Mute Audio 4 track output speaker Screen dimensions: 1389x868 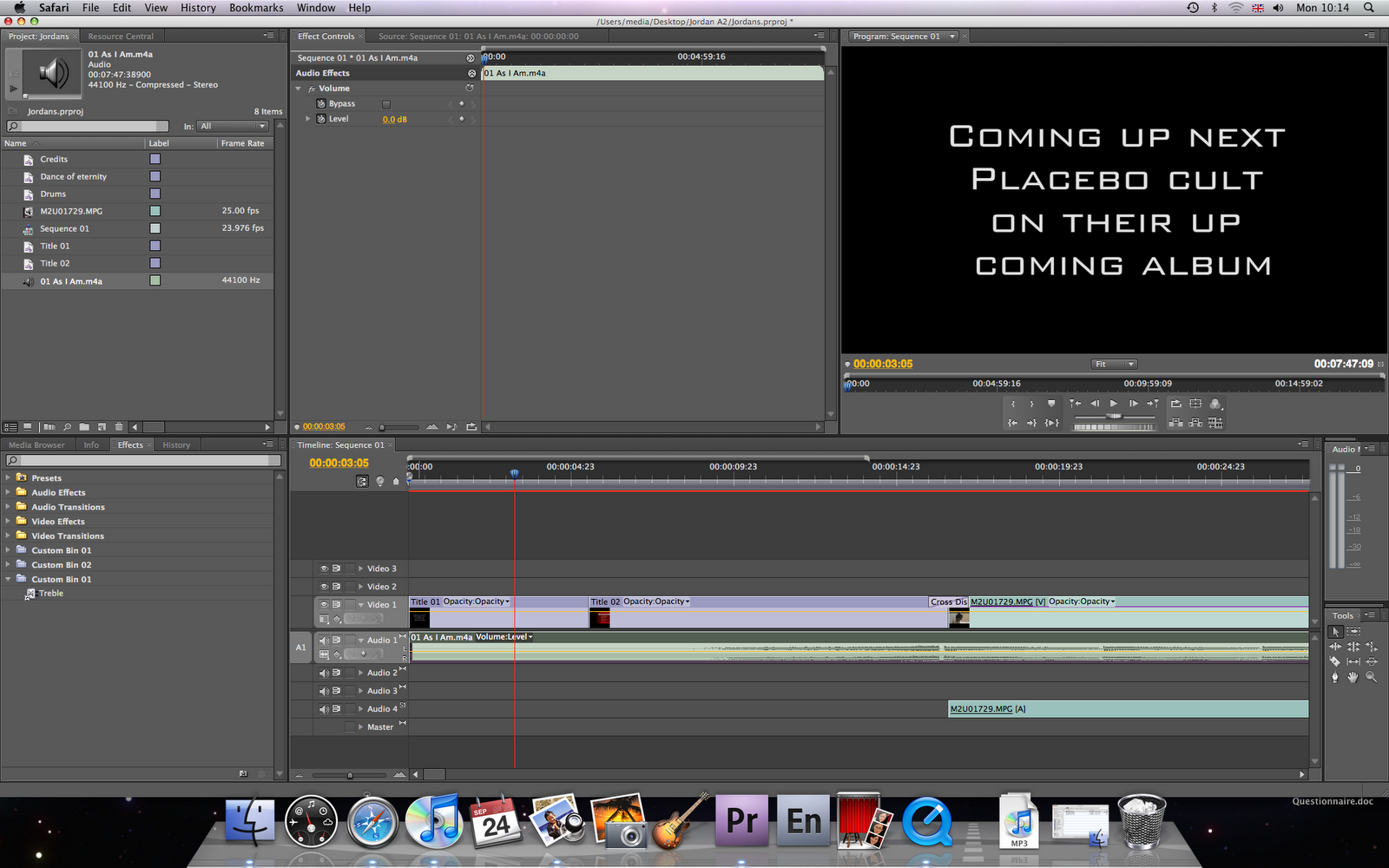coord(324,709)
